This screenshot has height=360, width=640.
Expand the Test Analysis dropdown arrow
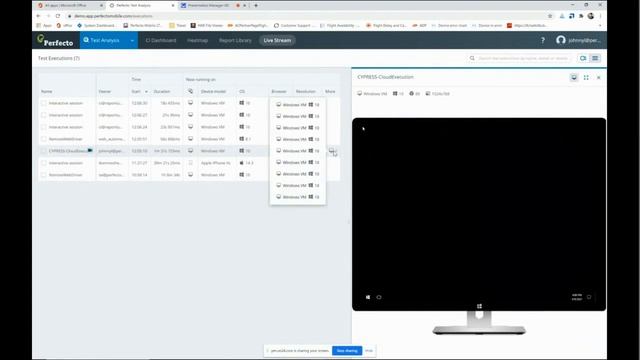(132, 40)
